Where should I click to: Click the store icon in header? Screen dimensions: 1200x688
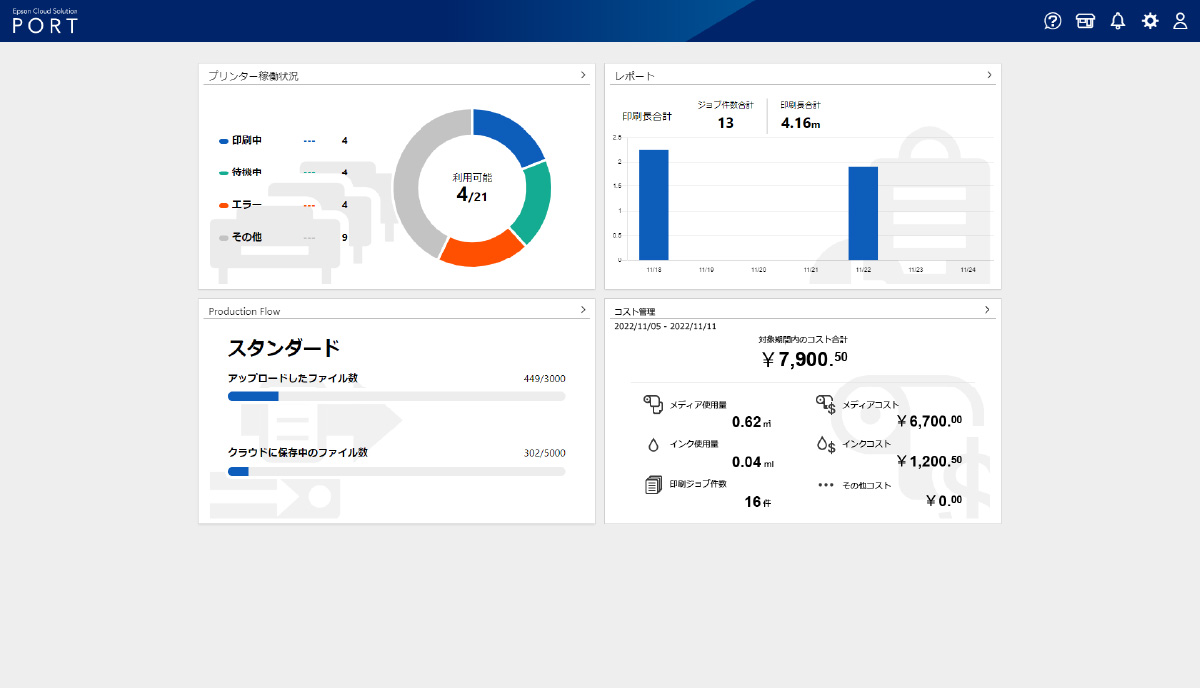tap(1085, 21)
